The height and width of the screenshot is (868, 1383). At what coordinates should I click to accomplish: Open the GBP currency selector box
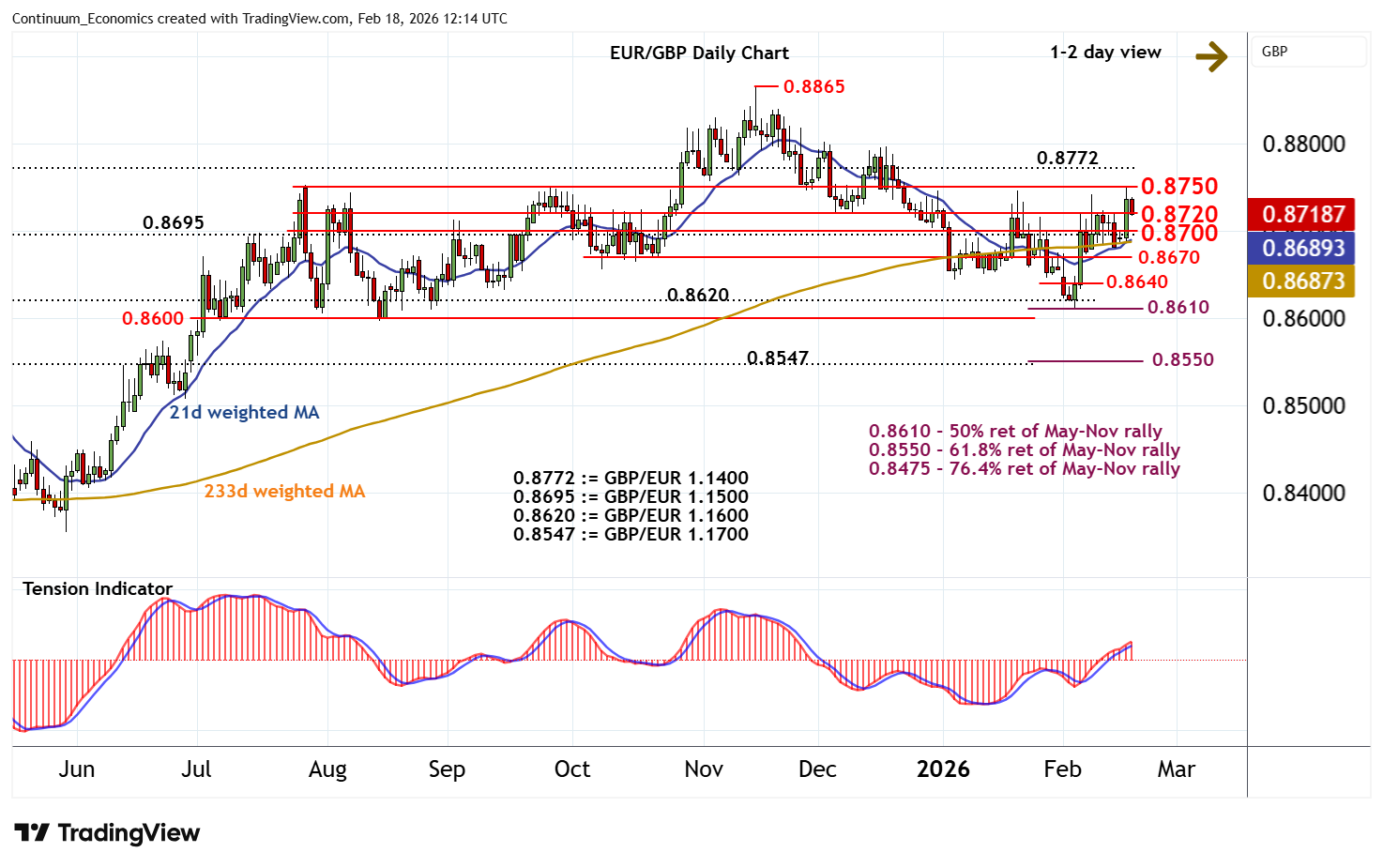pyautogui.click(x=1308, y=52)
